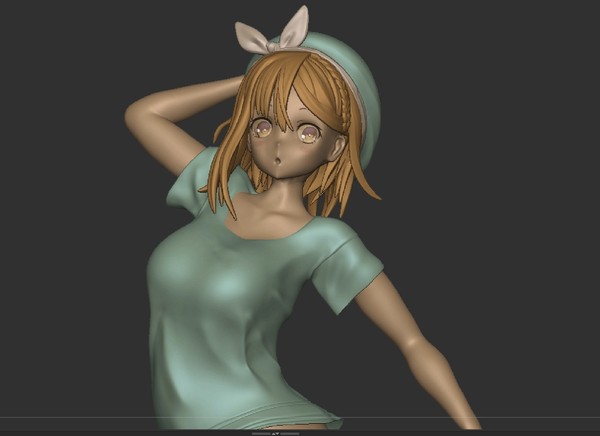Select the visible ear under the hair
The width and height of the screenshot is (600, 436).
(339, 149)
